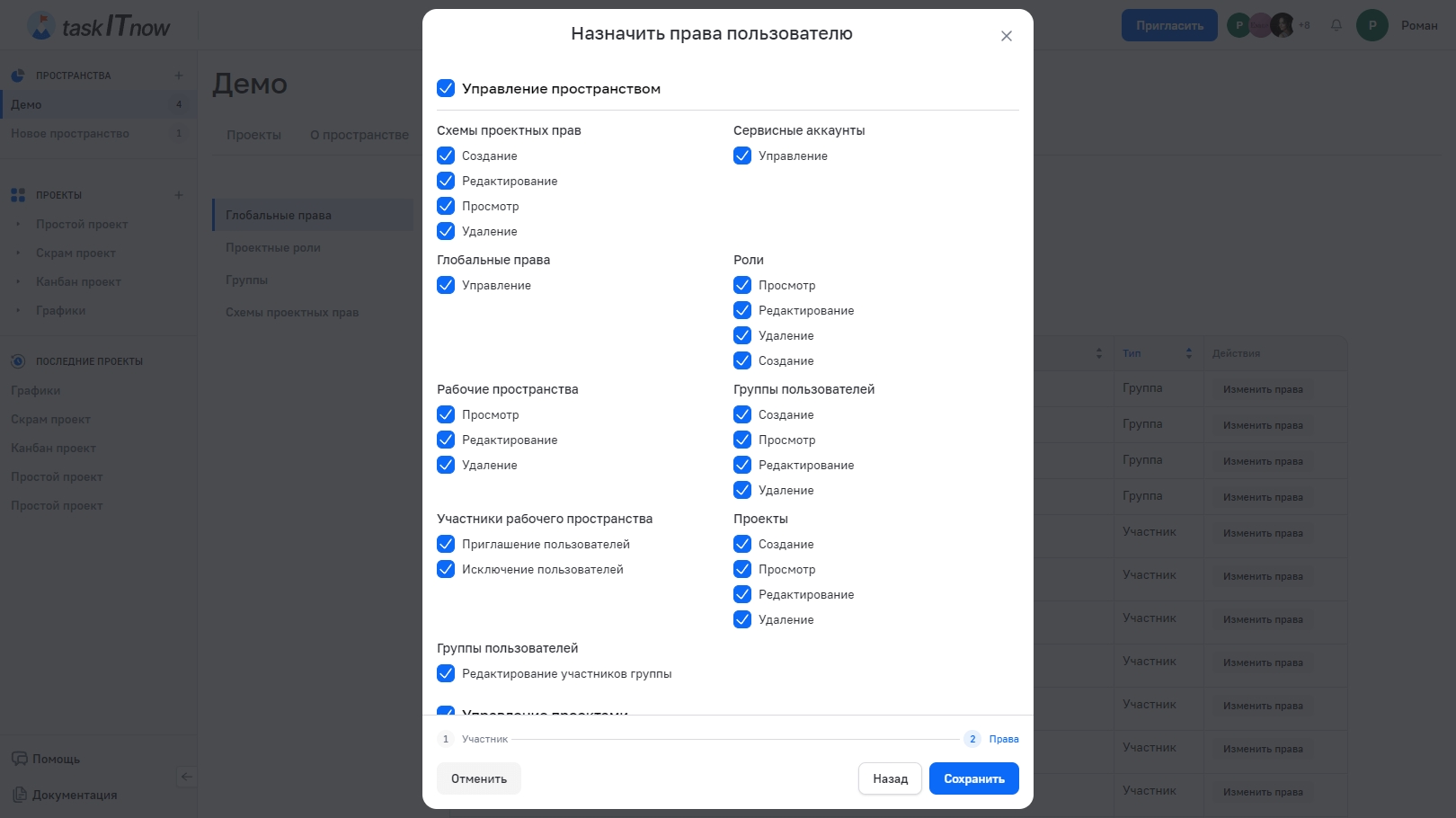Click the notification bell icon
Screen dimensions: 1456x818
coord(1336,25)
